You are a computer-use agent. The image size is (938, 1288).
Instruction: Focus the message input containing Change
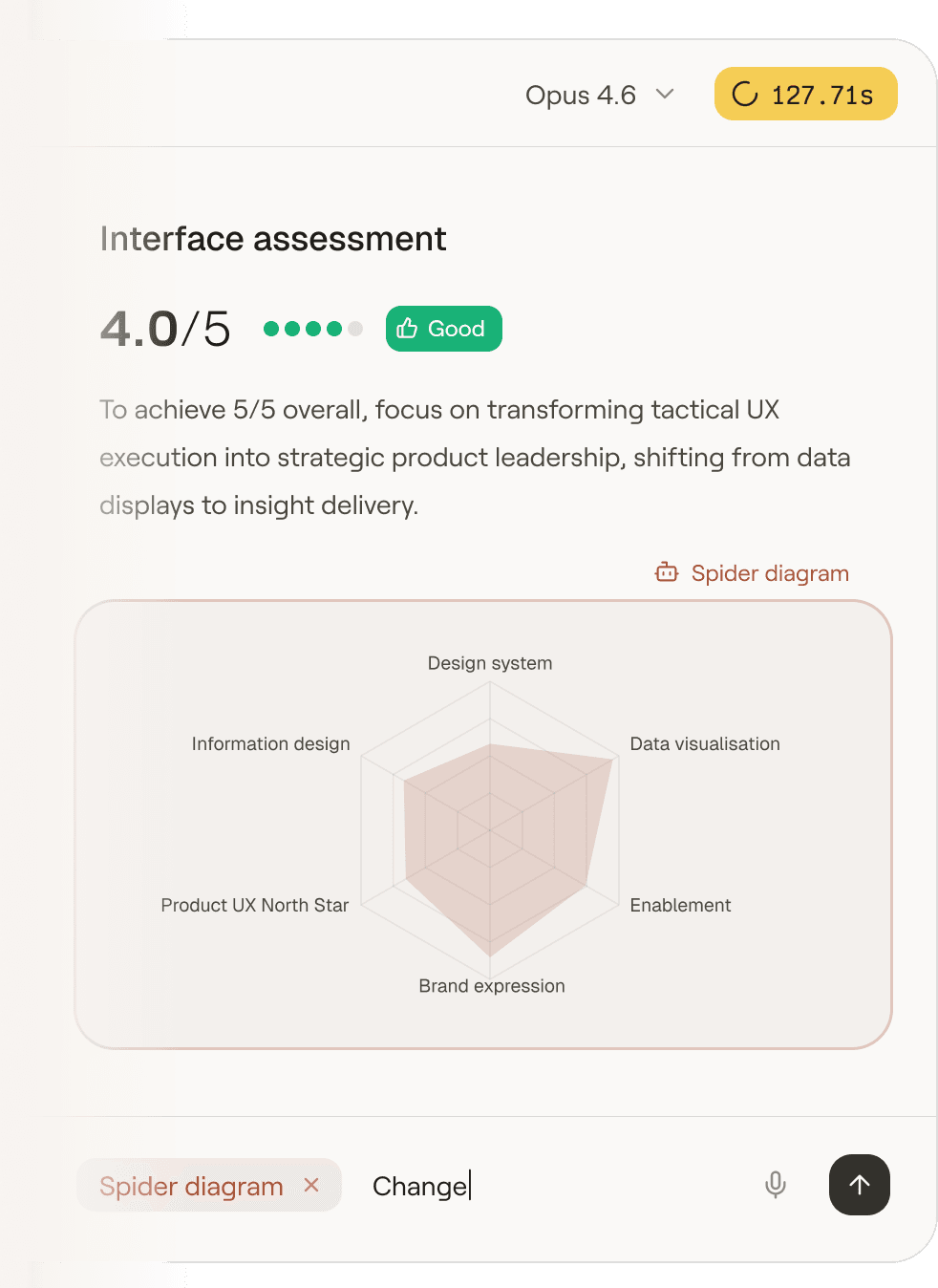pyautogui.click(x=554, y=1186)
